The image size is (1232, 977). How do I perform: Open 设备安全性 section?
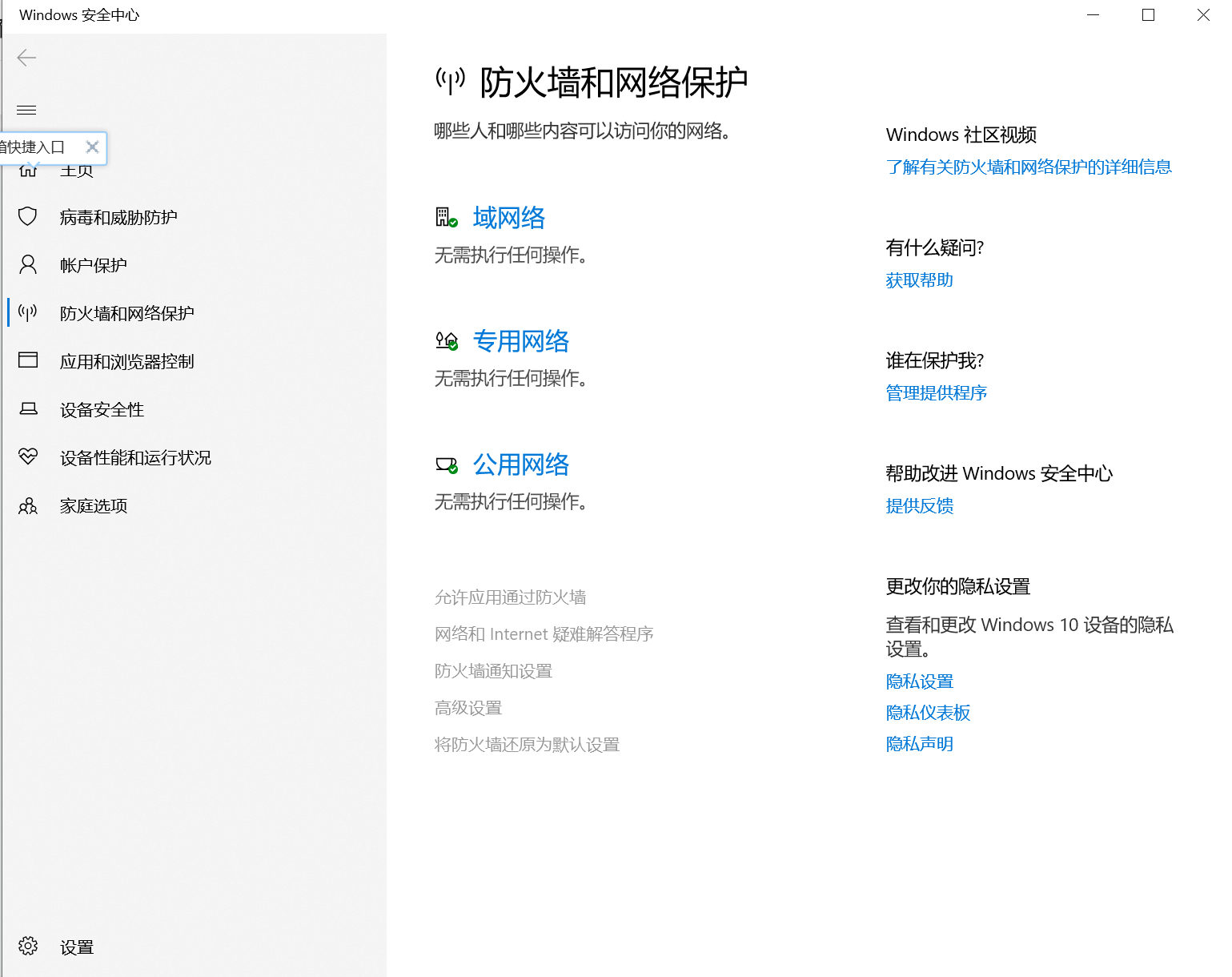point(102,409)
